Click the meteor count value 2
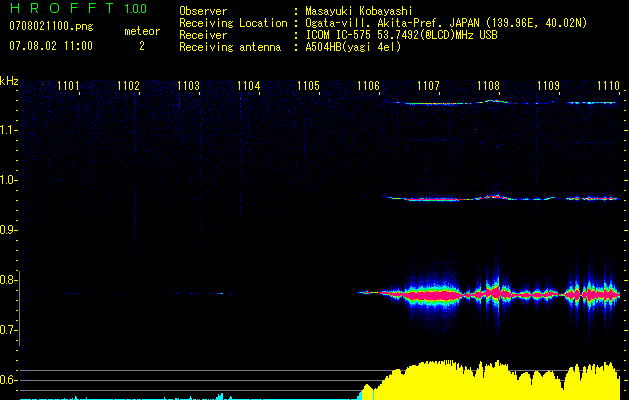This screenshot has width=629, height=400. [142, 46]
